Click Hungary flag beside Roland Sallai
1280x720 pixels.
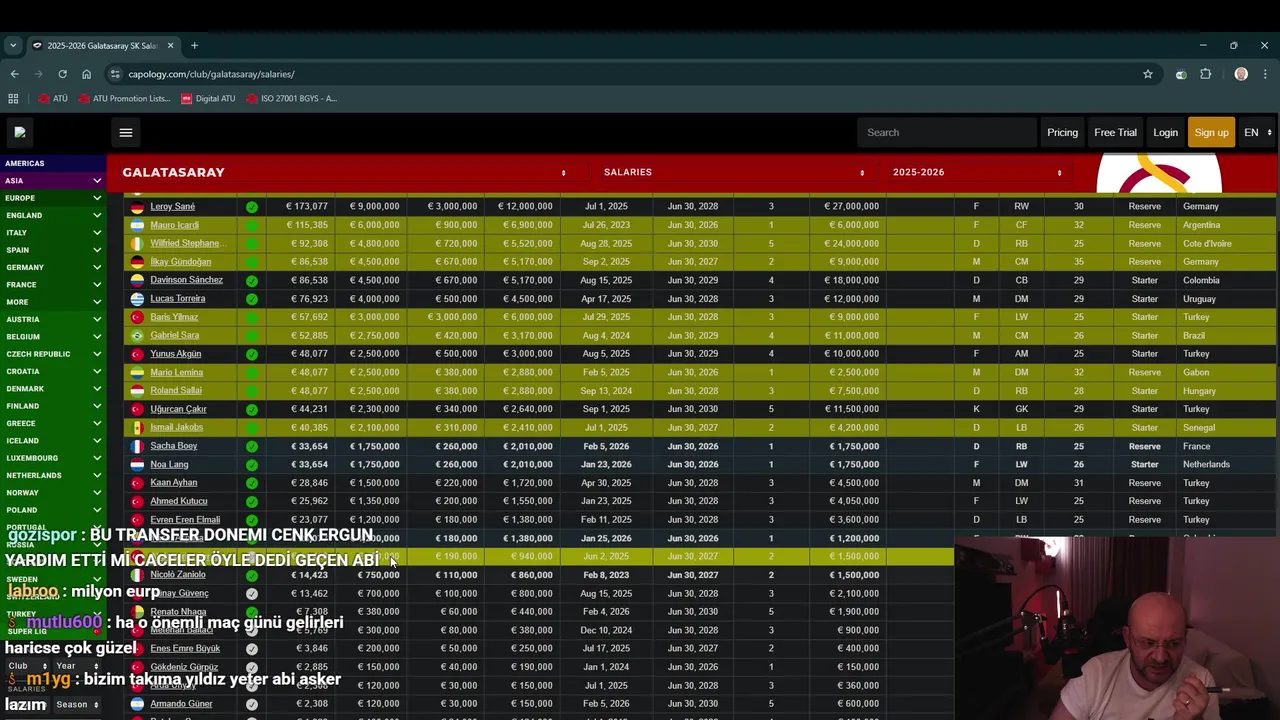point(137,391)
